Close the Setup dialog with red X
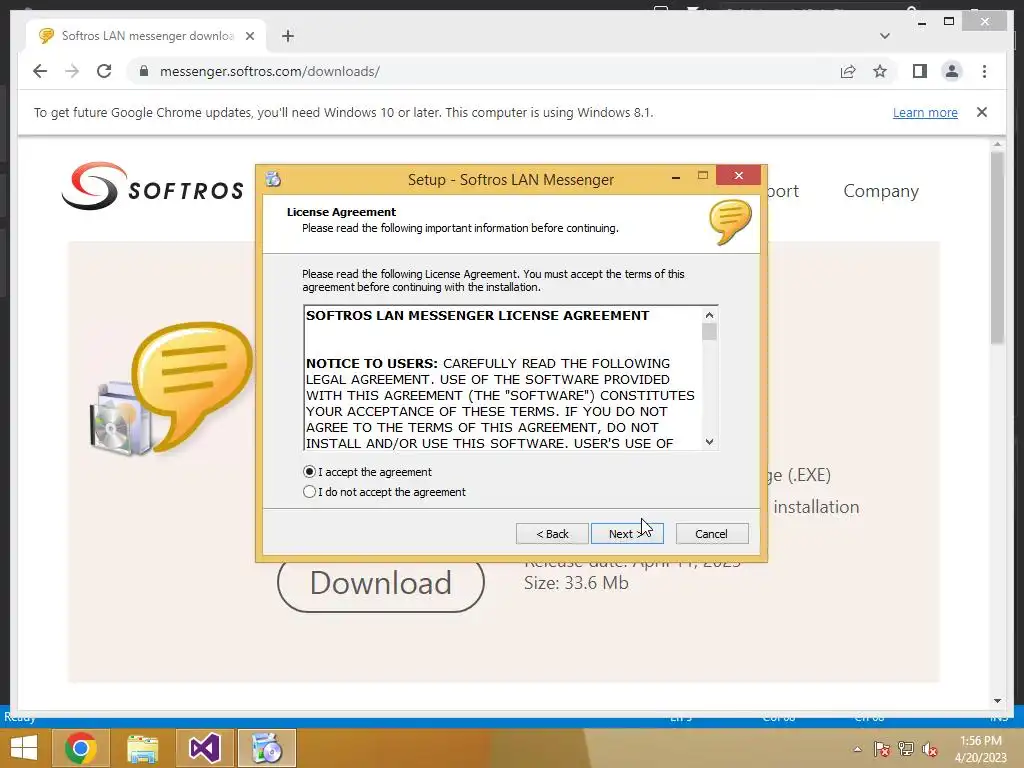 [x=739, y=175]
